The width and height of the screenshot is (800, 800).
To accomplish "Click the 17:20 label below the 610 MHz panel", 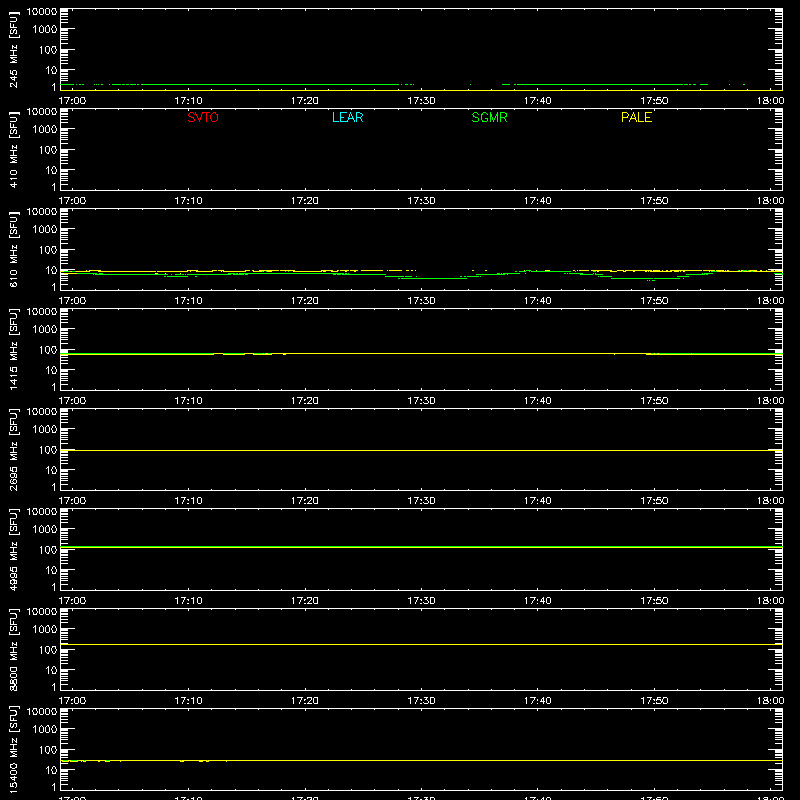I will 305,301.
